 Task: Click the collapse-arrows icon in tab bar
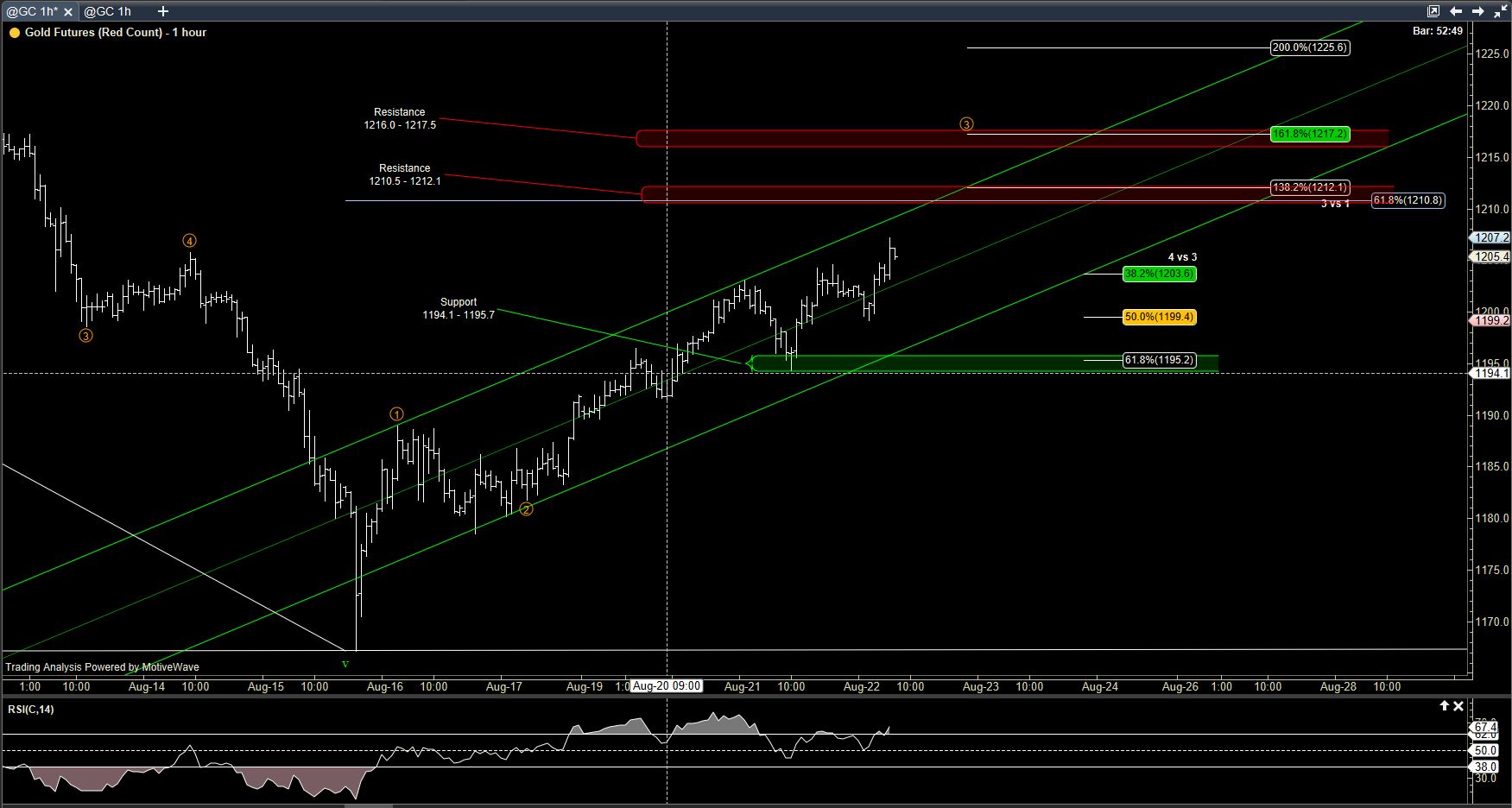tap(1499, 11)
